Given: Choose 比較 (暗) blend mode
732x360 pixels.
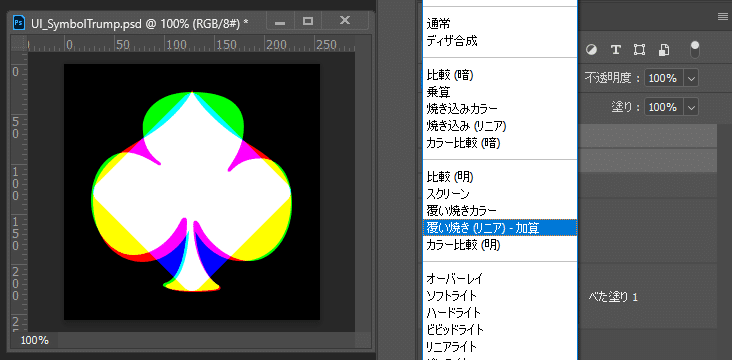Looking at the screenshot, I should [x=500, y=75].
